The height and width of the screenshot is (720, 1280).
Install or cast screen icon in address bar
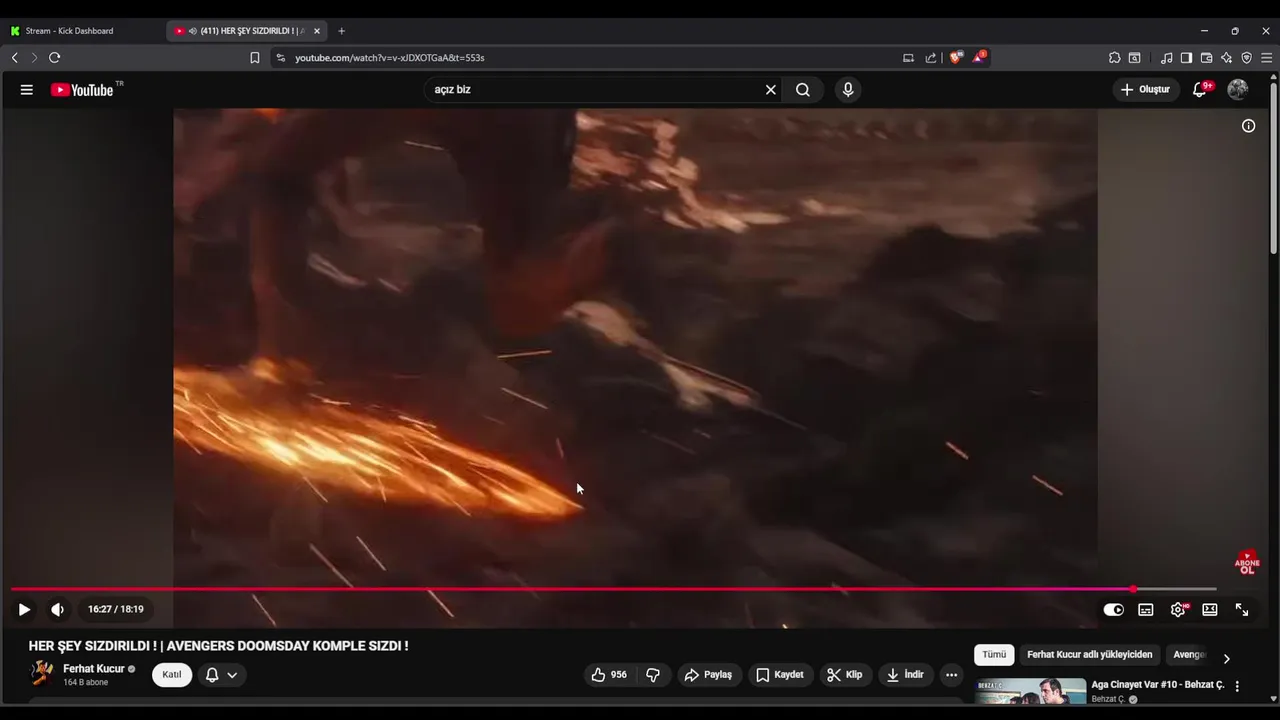click(x=908, y=58)
